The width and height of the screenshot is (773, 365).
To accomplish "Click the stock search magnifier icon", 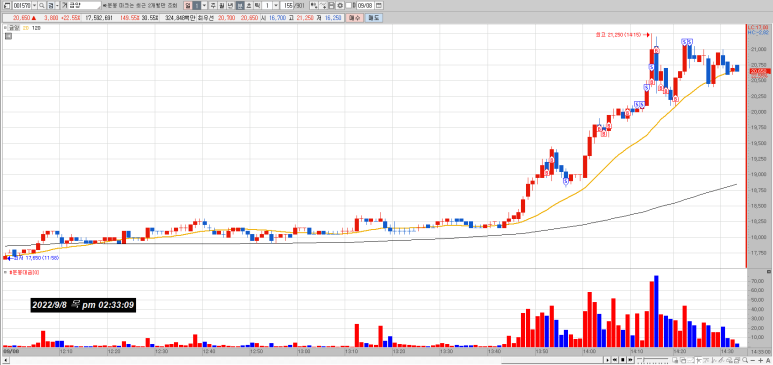I will 42,5.
